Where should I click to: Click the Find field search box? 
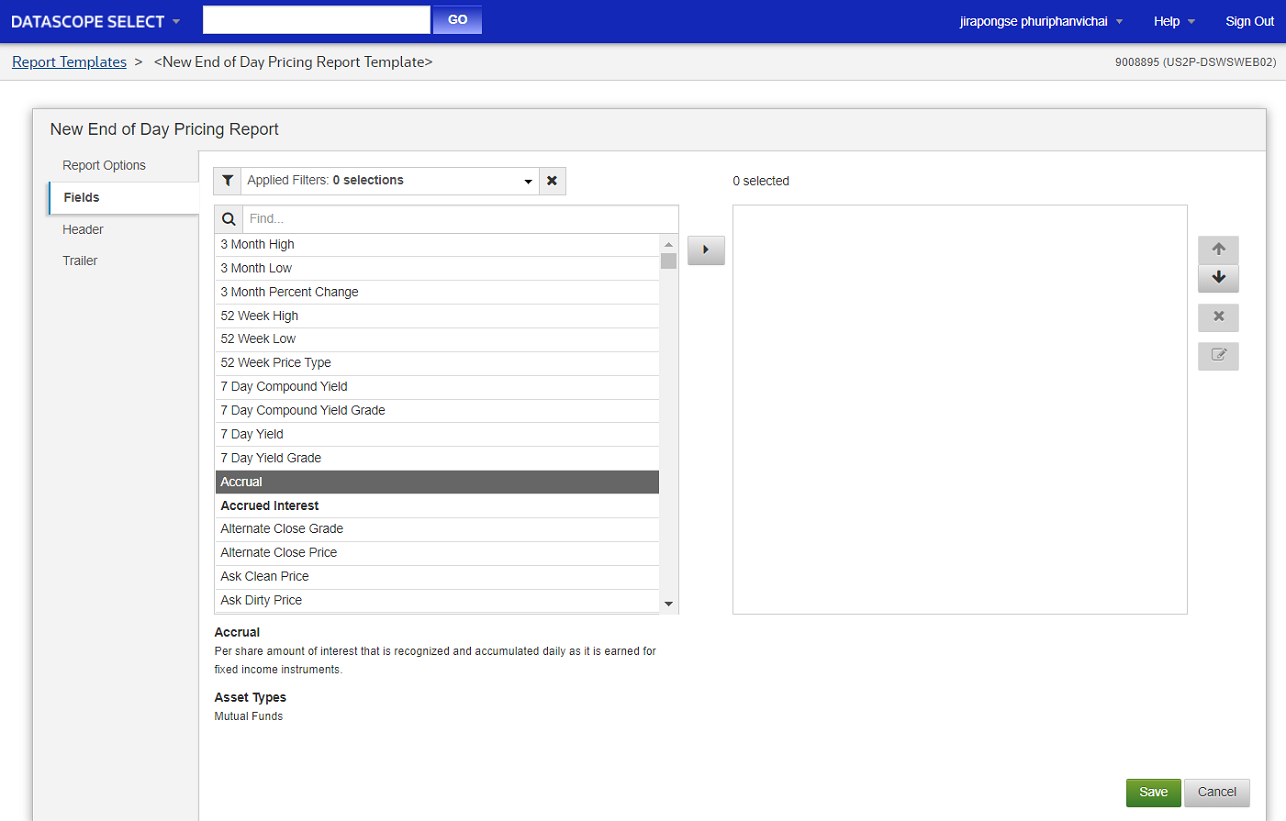[460, 219]
